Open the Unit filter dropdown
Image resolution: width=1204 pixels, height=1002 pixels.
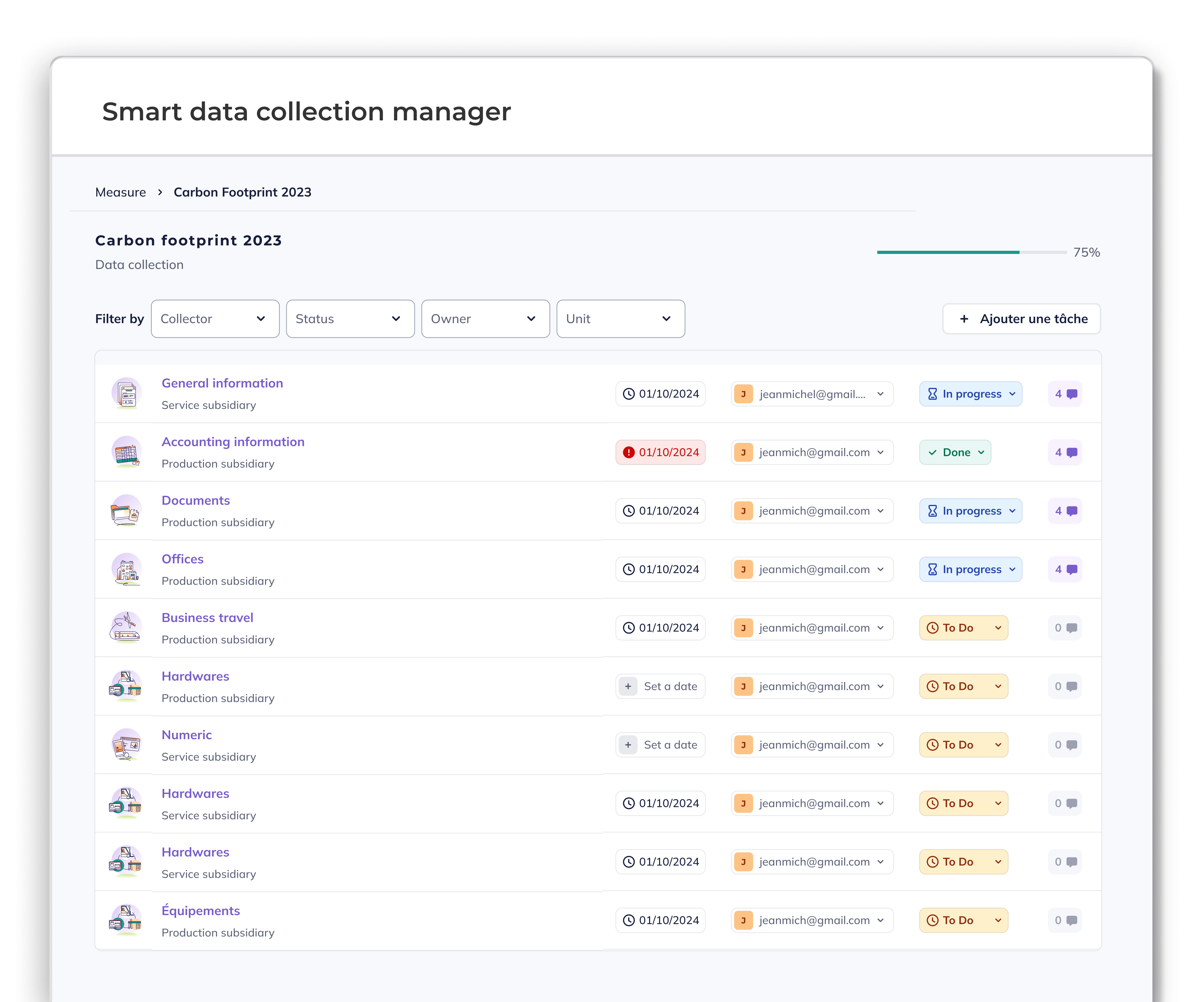click(620, 319)
